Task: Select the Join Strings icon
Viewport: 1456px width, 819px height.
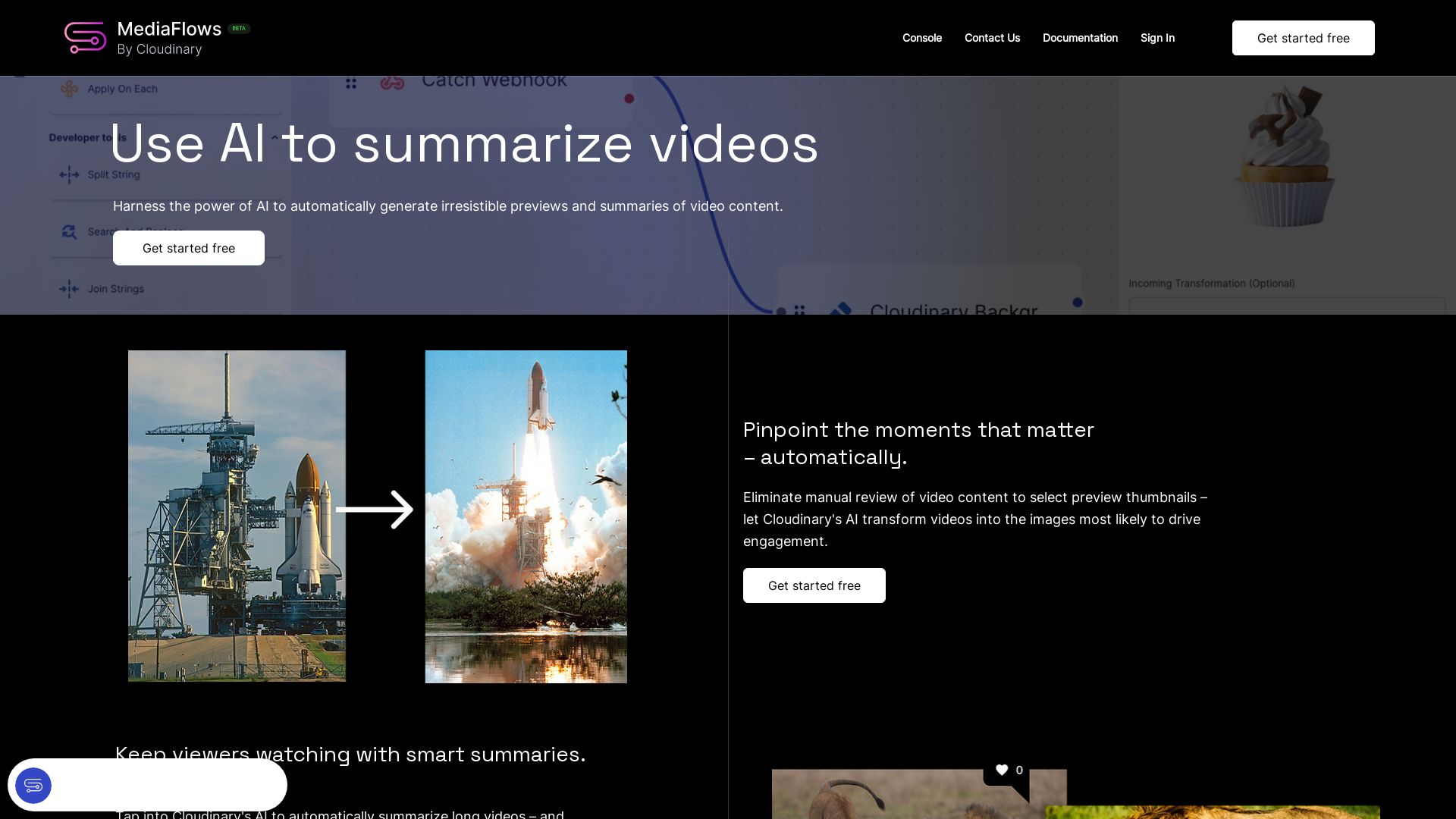Action: (x=69, y=289)
